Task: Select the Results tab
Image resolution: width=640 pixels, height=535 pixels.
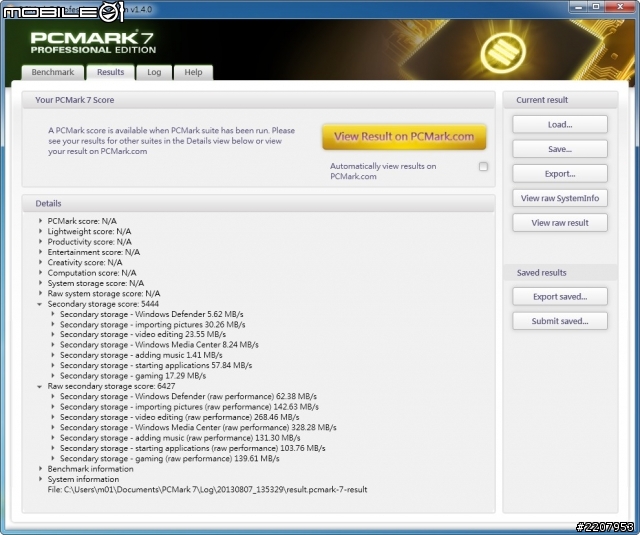Action: point(110,72)
